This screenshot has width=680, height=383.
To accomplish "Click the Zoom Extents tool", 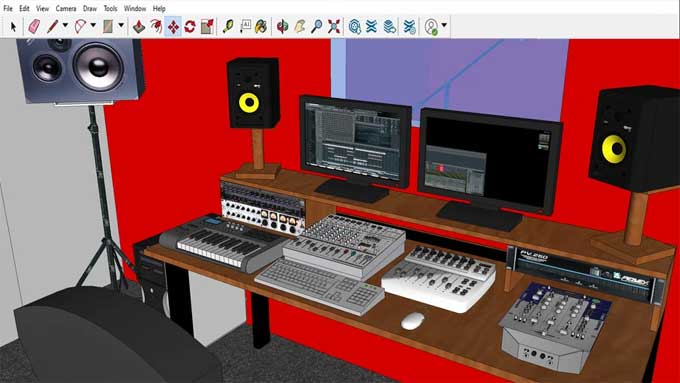I will (x=334, y=26).
